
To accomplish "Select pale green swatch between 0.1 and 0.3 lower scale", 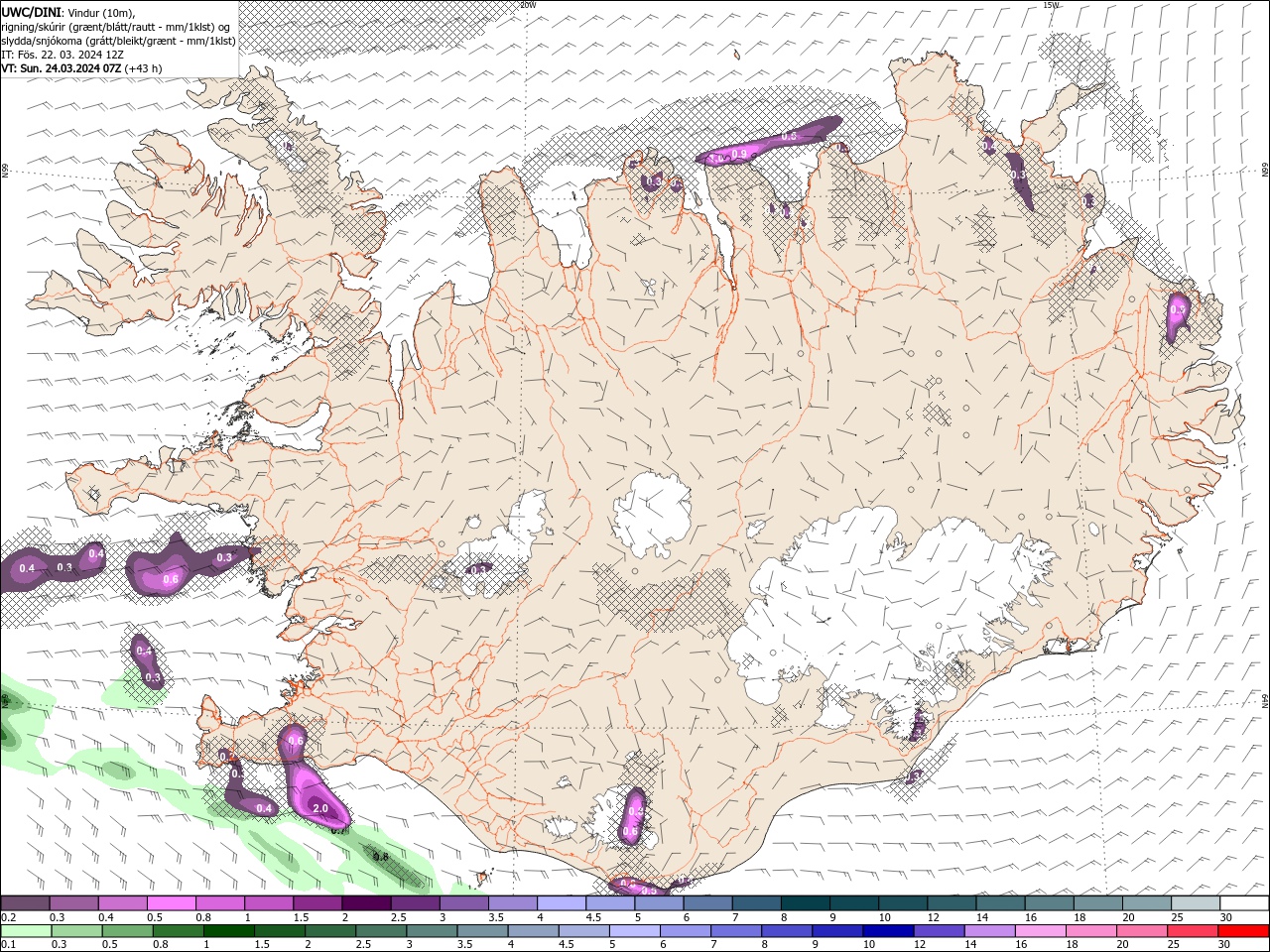I will [27, 931].
